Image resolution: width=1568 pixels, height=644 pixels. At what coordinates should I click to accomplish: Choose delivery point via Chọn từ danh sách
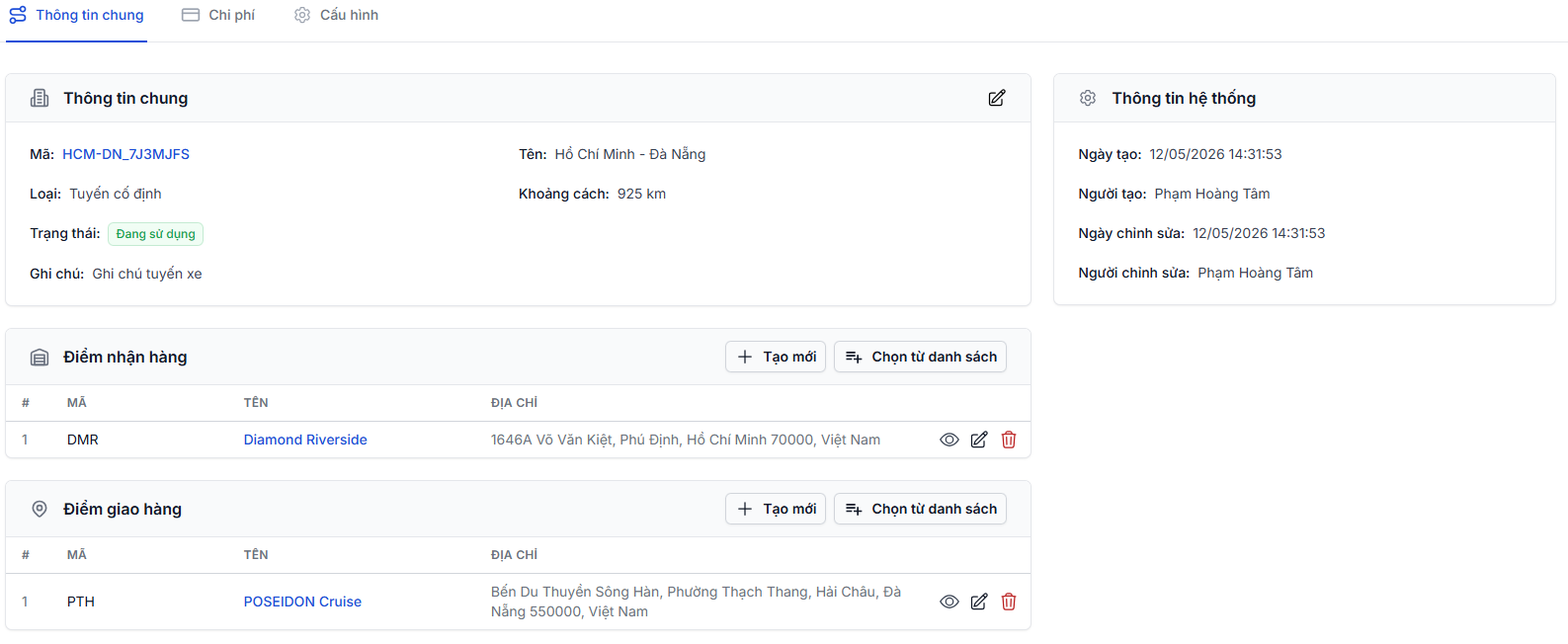click(920, 509)
